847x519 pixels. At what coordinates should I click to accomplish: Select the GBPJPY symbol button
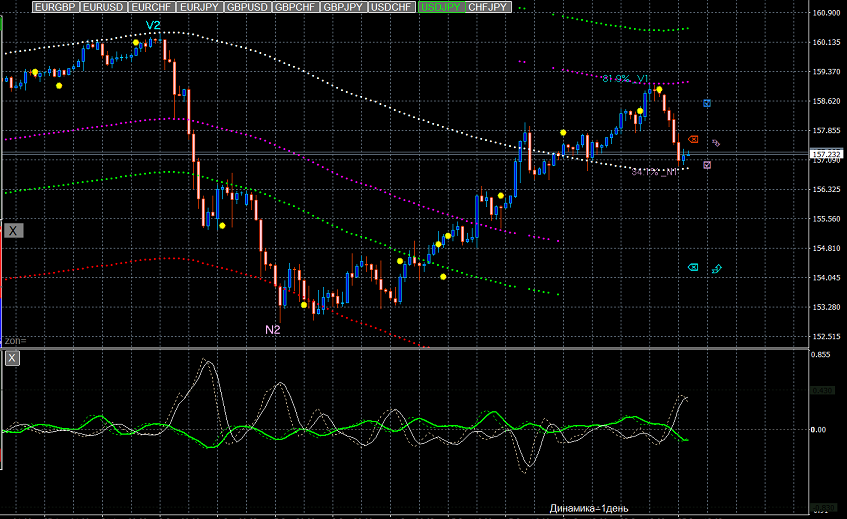(x=344, y=7)
